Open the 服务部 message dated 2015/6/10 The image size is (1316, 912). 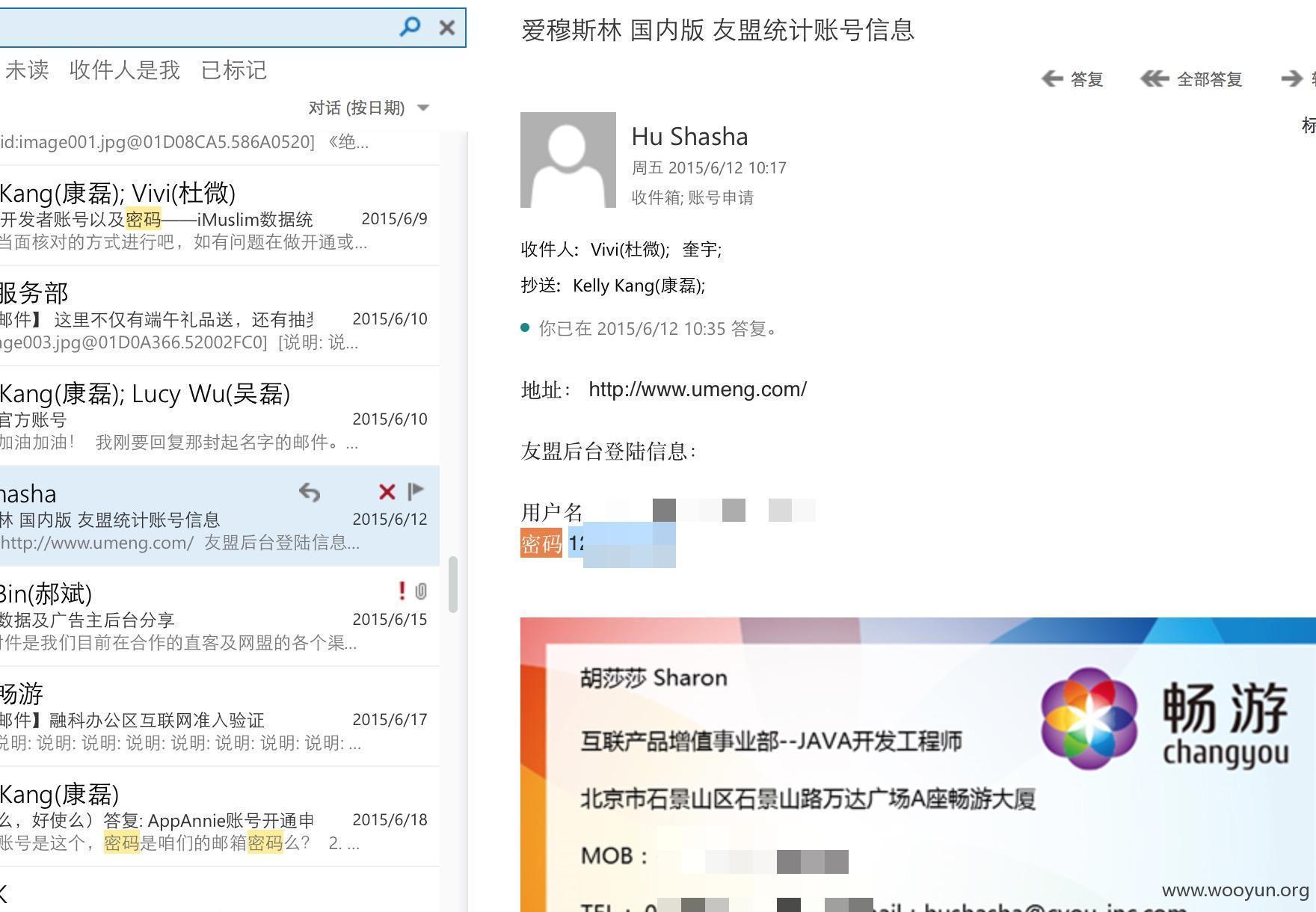(220, 315)
